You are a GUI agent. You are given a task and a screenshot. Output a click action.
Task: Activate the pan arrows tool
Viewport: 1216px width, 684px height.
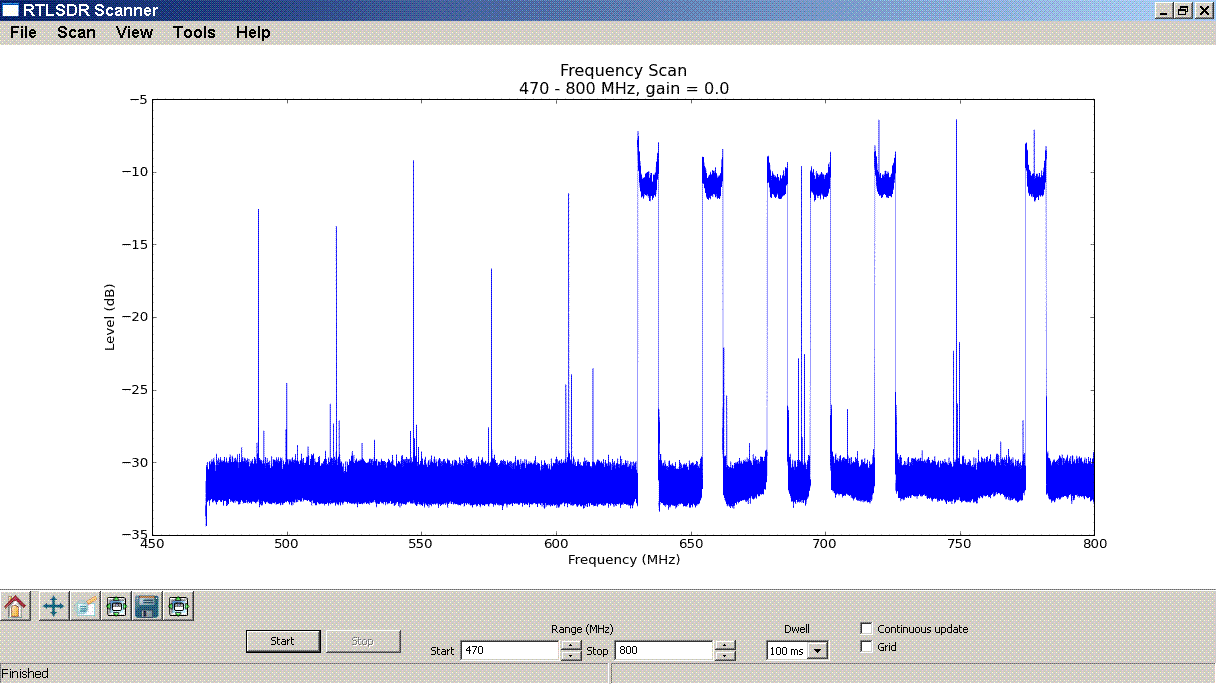(x=54, y=606)
